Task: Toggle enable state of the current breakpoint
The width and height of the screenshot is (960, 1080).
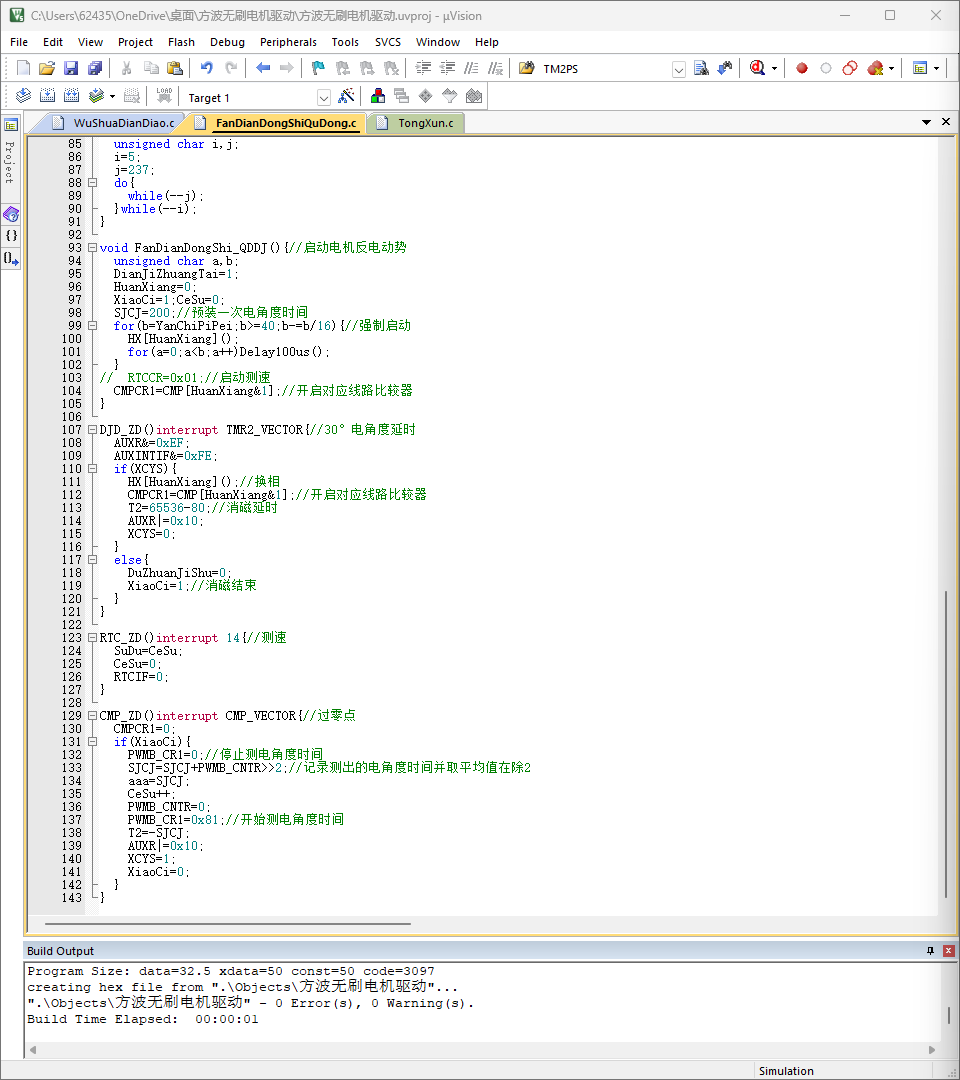Action: click(x=826, y=68)
